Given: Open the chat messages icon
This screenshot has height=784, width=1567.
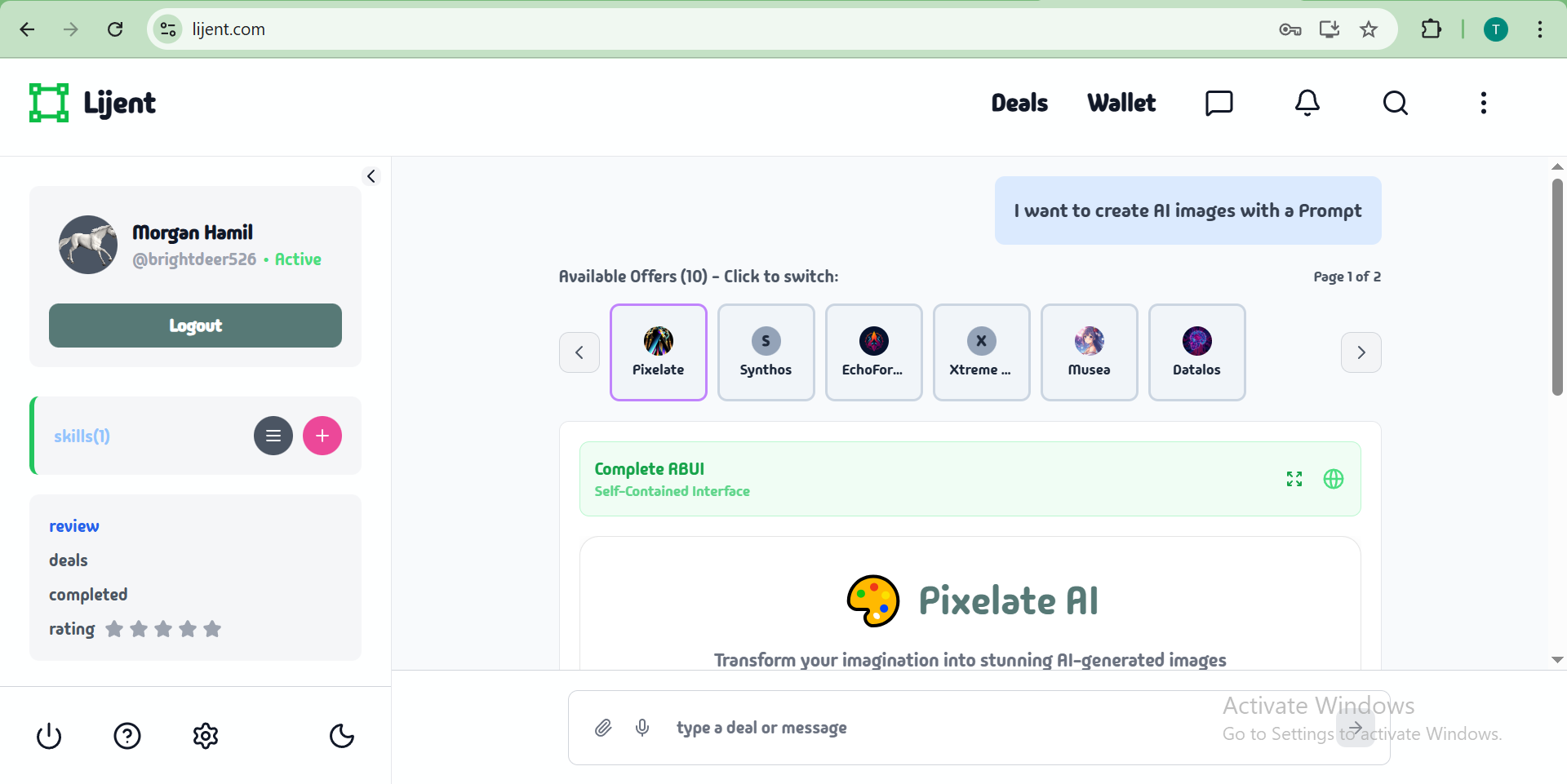Looking at the screenshot, I should [x=1219, y=103].
